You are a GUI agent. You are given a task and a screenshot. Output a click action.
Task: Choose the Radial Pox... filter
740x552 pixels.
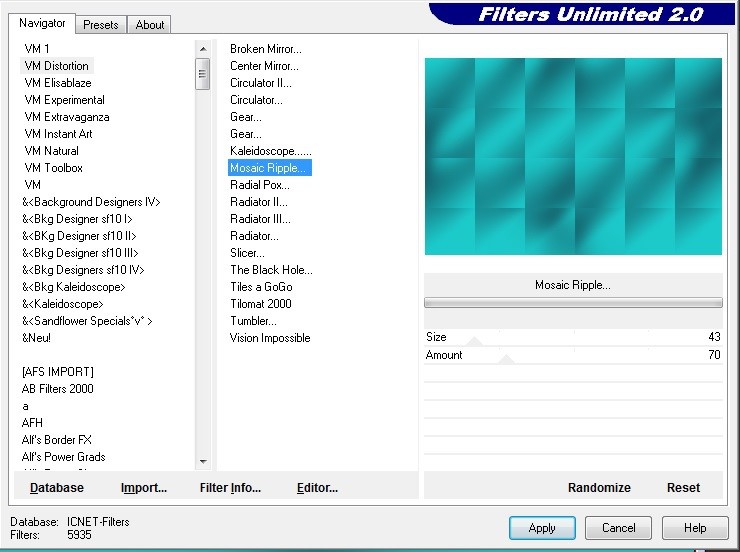pos(260,184)
